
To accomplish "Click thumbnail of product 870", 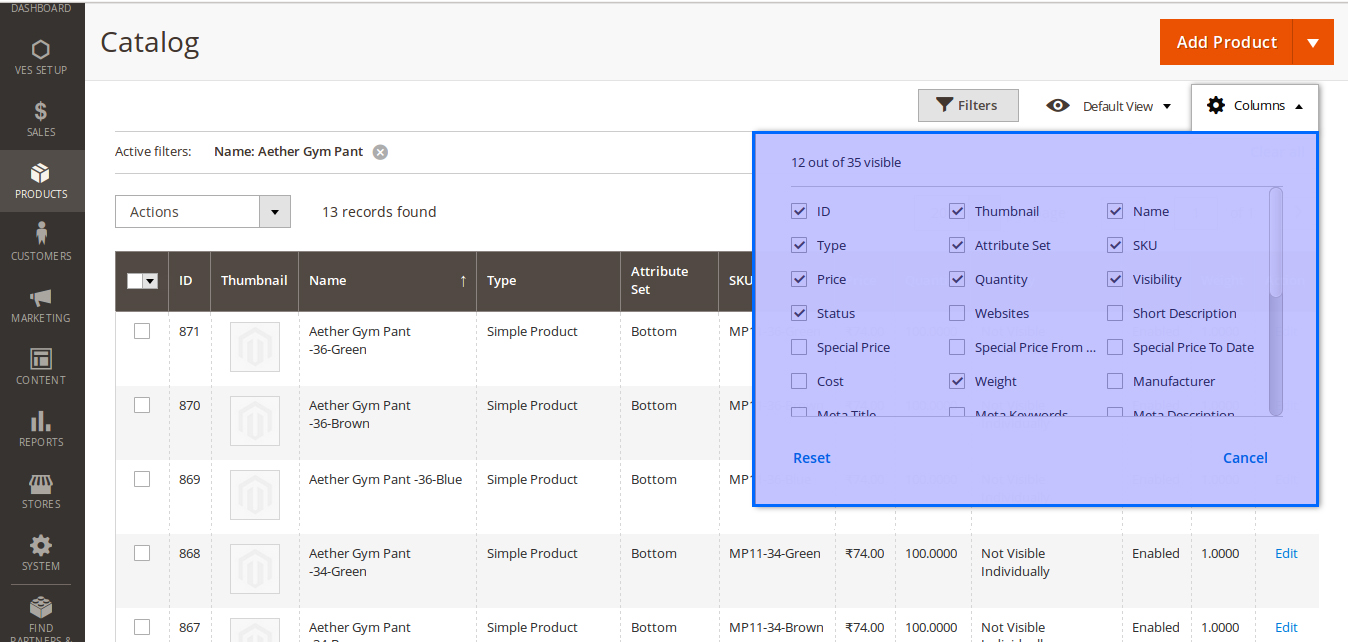I will (255, 421).
